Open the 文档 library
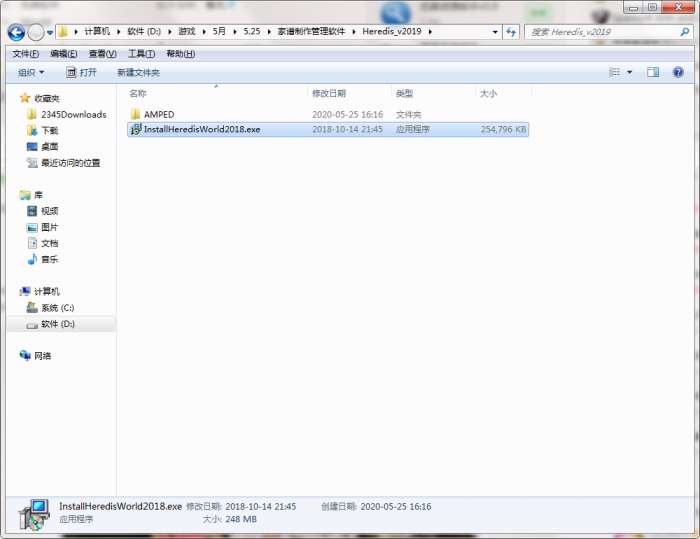This screenshot has height=539, width=700. [50, 243]
